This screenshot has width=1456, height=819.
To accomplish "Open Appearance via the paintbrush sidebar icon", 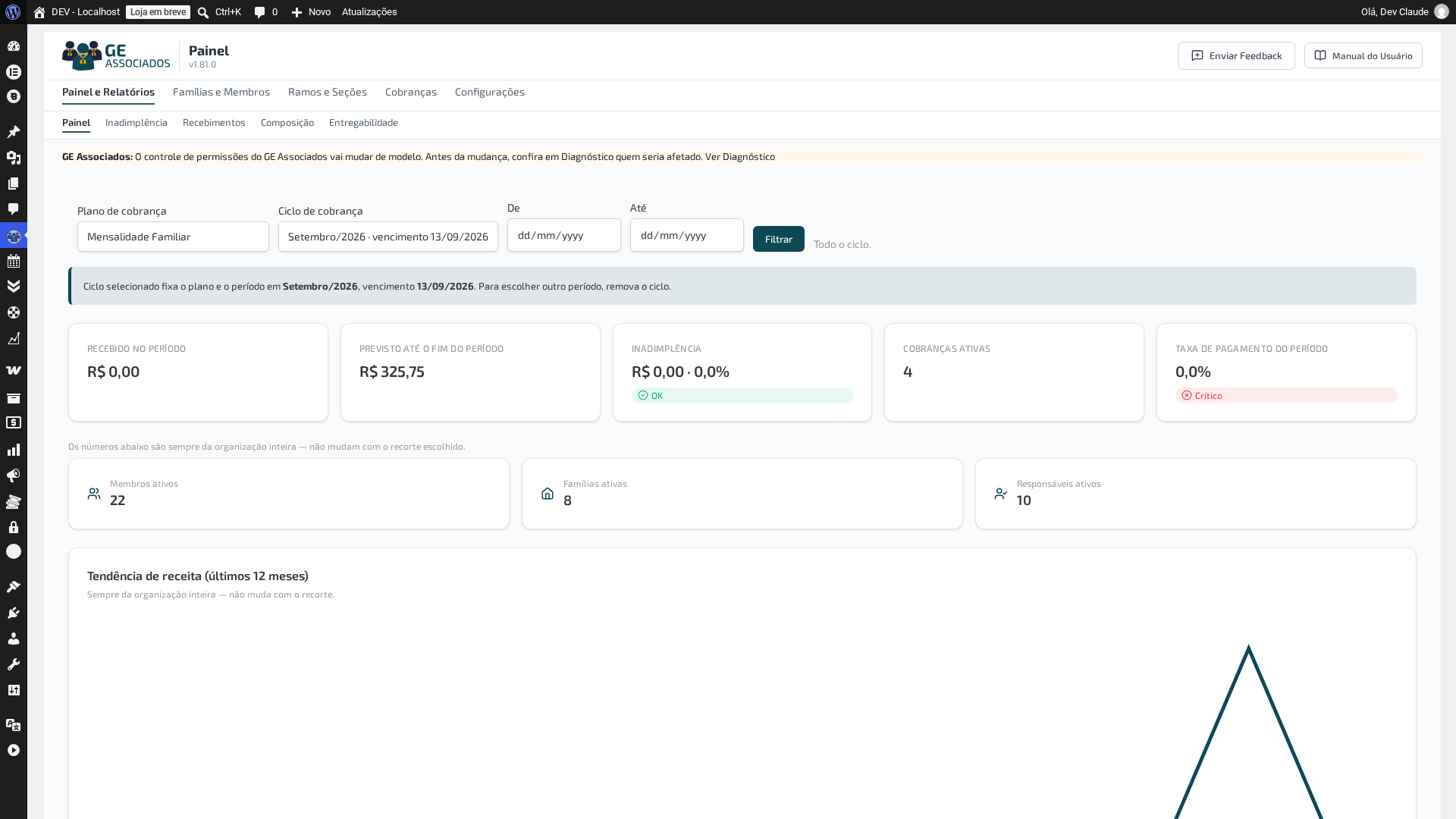I will coord(14,587).
